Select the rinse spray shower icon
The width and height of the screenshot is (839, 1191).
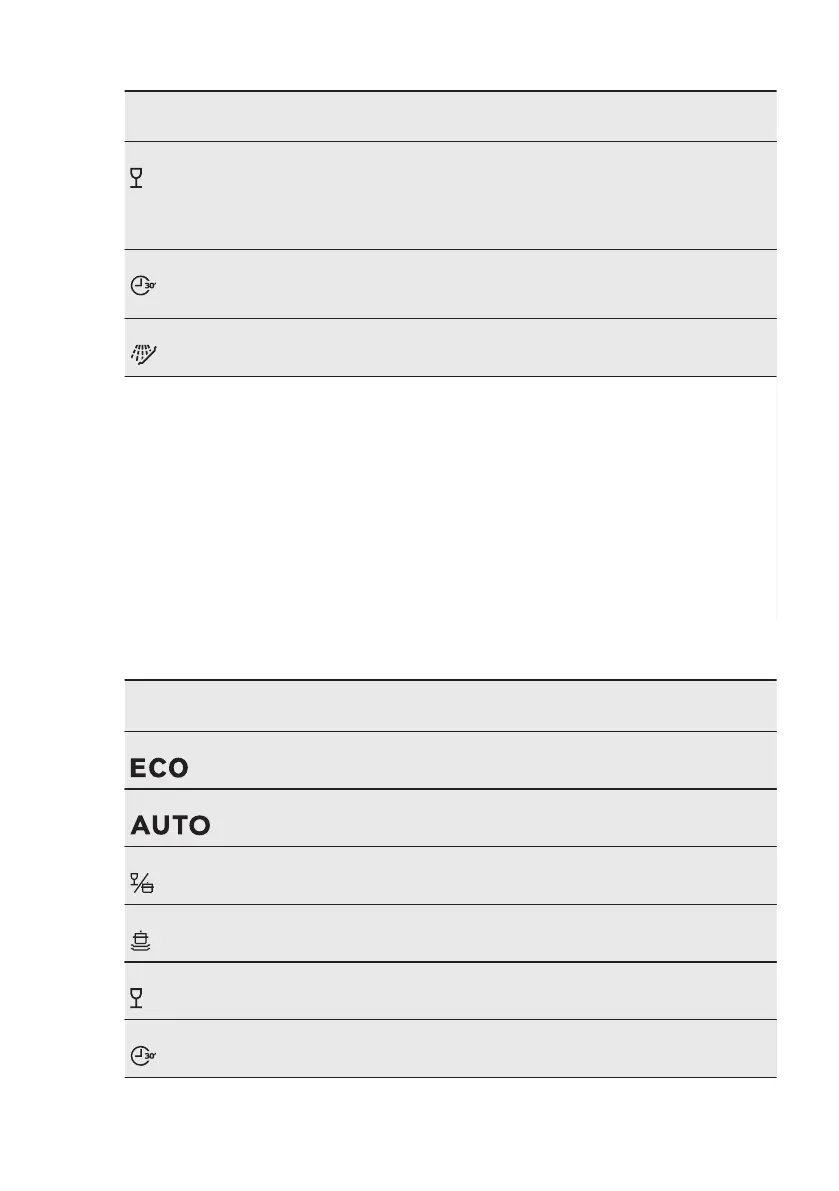point(145,349)
